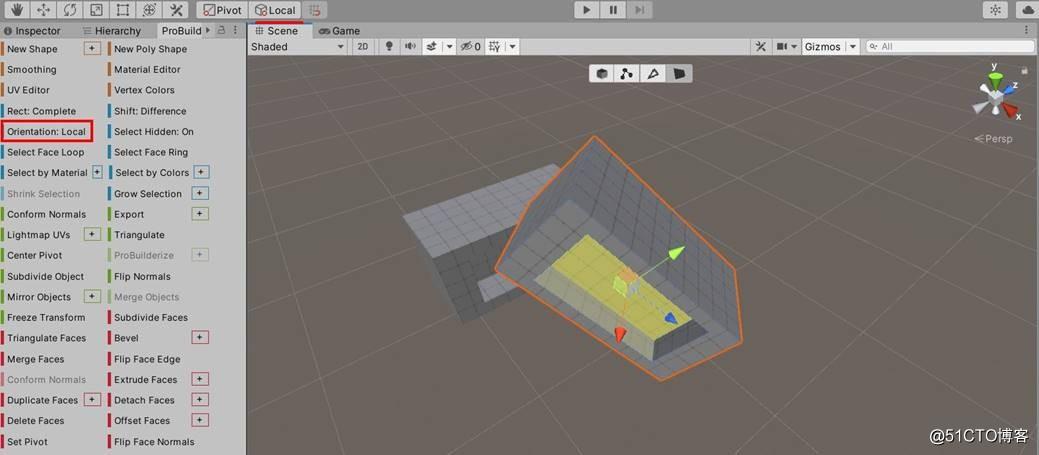The image size is (1039, 455).
Task: Click Flip Face Normals
Action: pyautogui.click(x=154, y=441)
